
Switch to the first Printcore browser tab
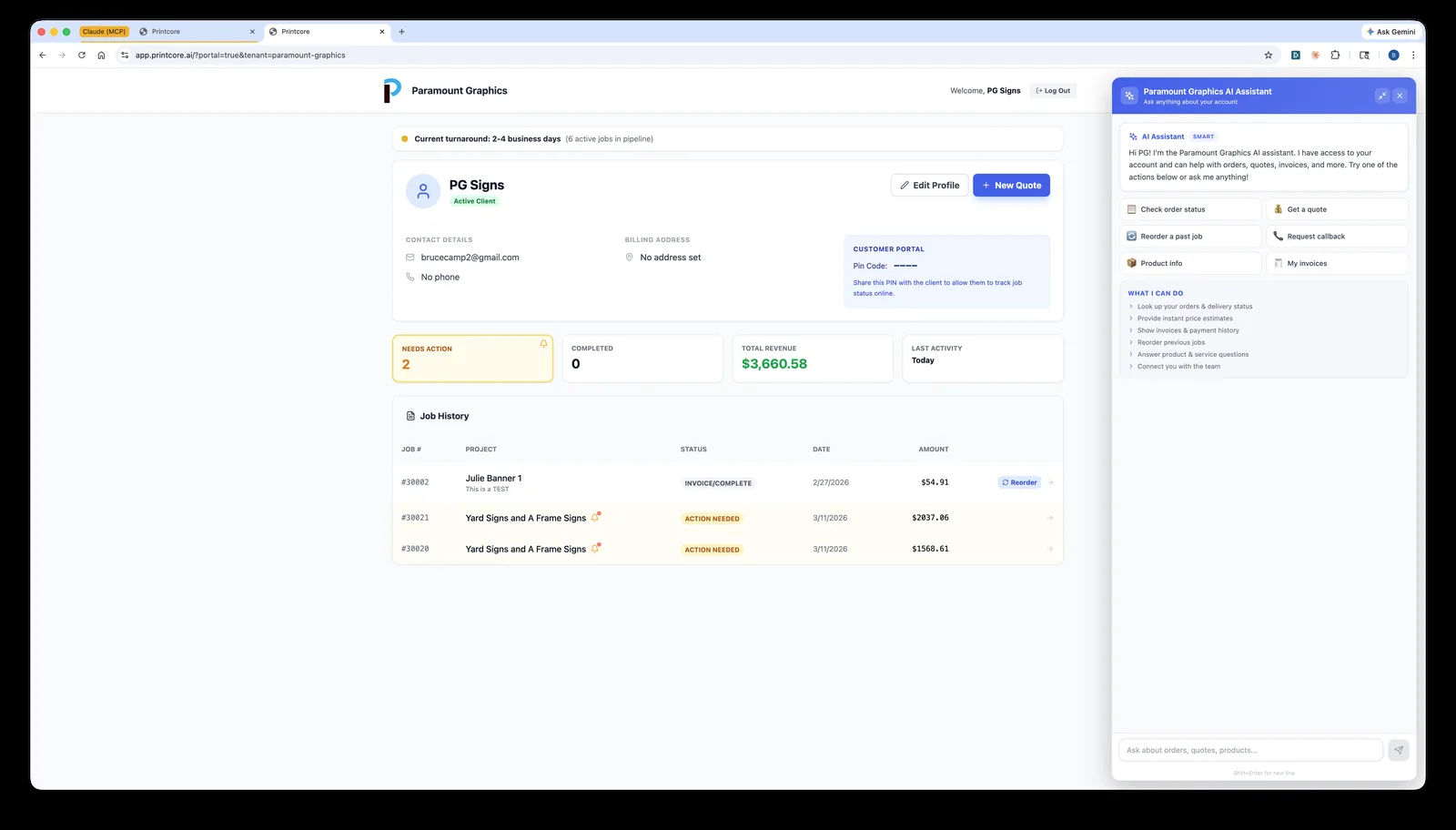(x=196, y=32)
